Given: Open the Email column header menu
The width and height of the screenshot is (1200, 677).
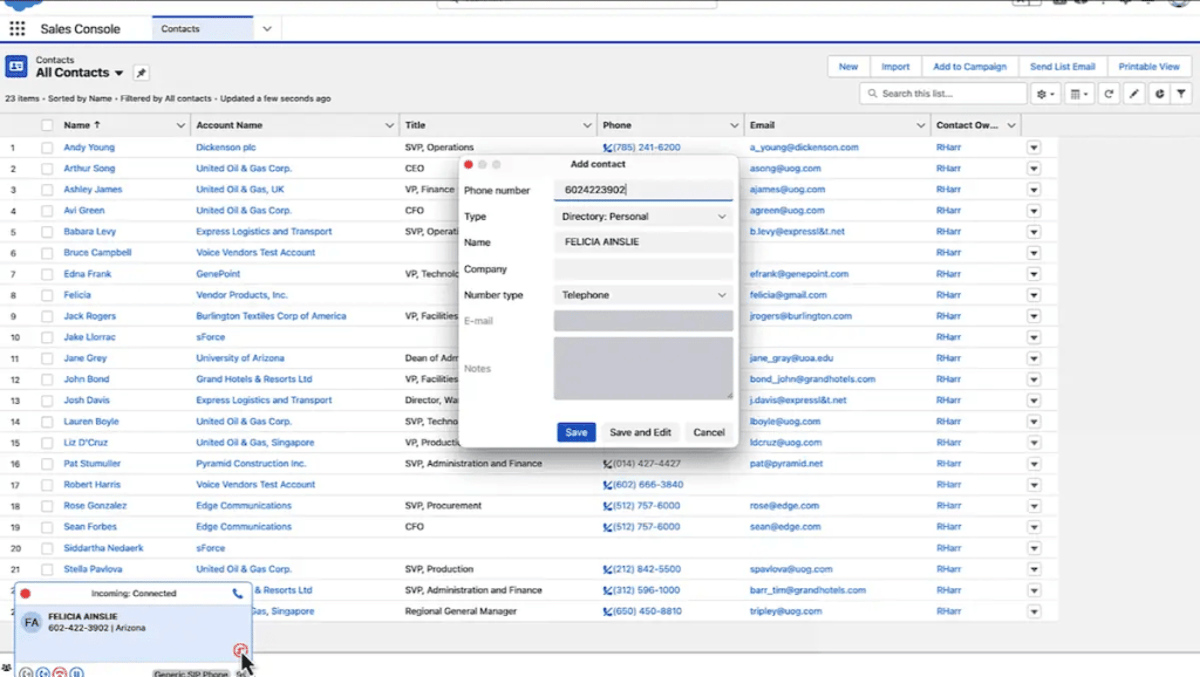Looking at the screenshot, I should point(920,126).
